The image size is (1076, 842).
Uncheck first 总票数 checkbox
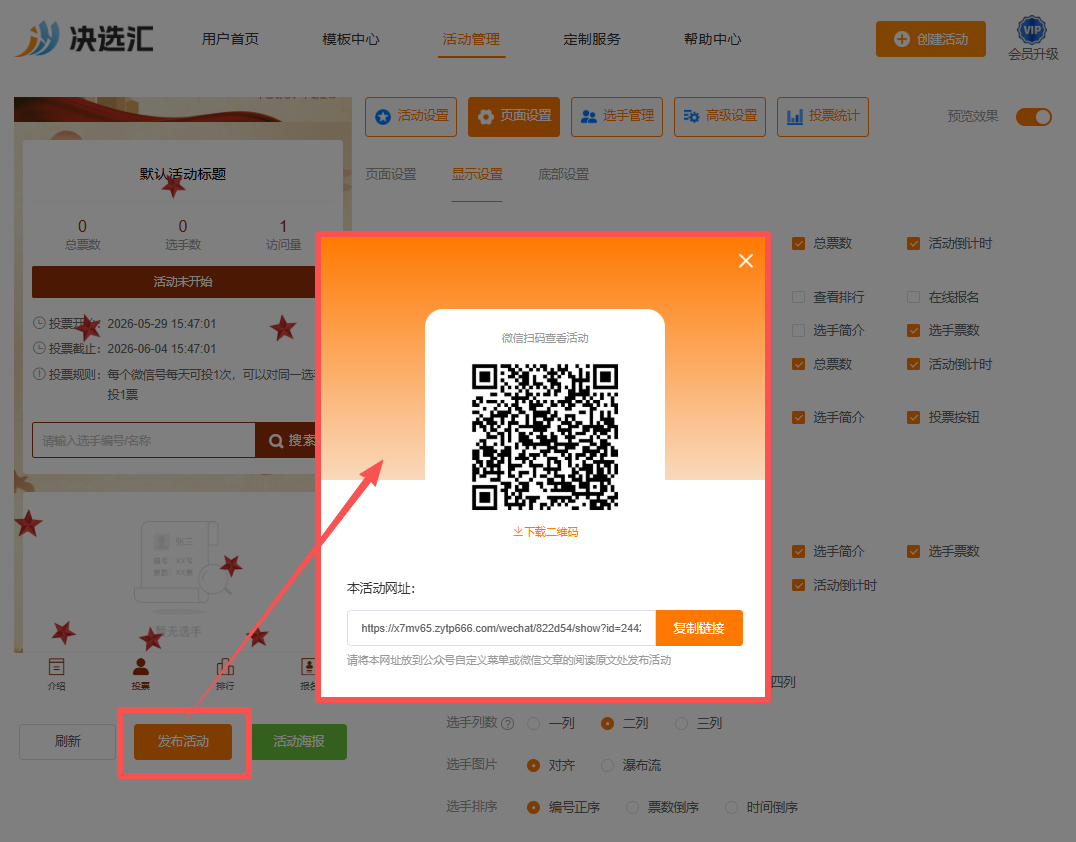pos(798,244)
